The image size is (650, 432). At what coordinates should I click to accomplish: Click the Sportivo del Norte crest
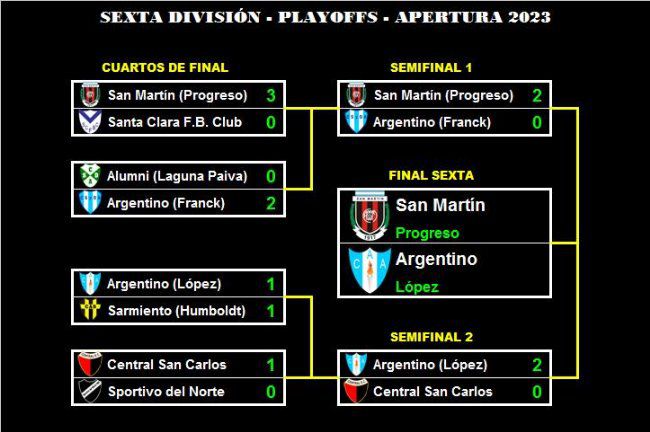pos(90,391)
